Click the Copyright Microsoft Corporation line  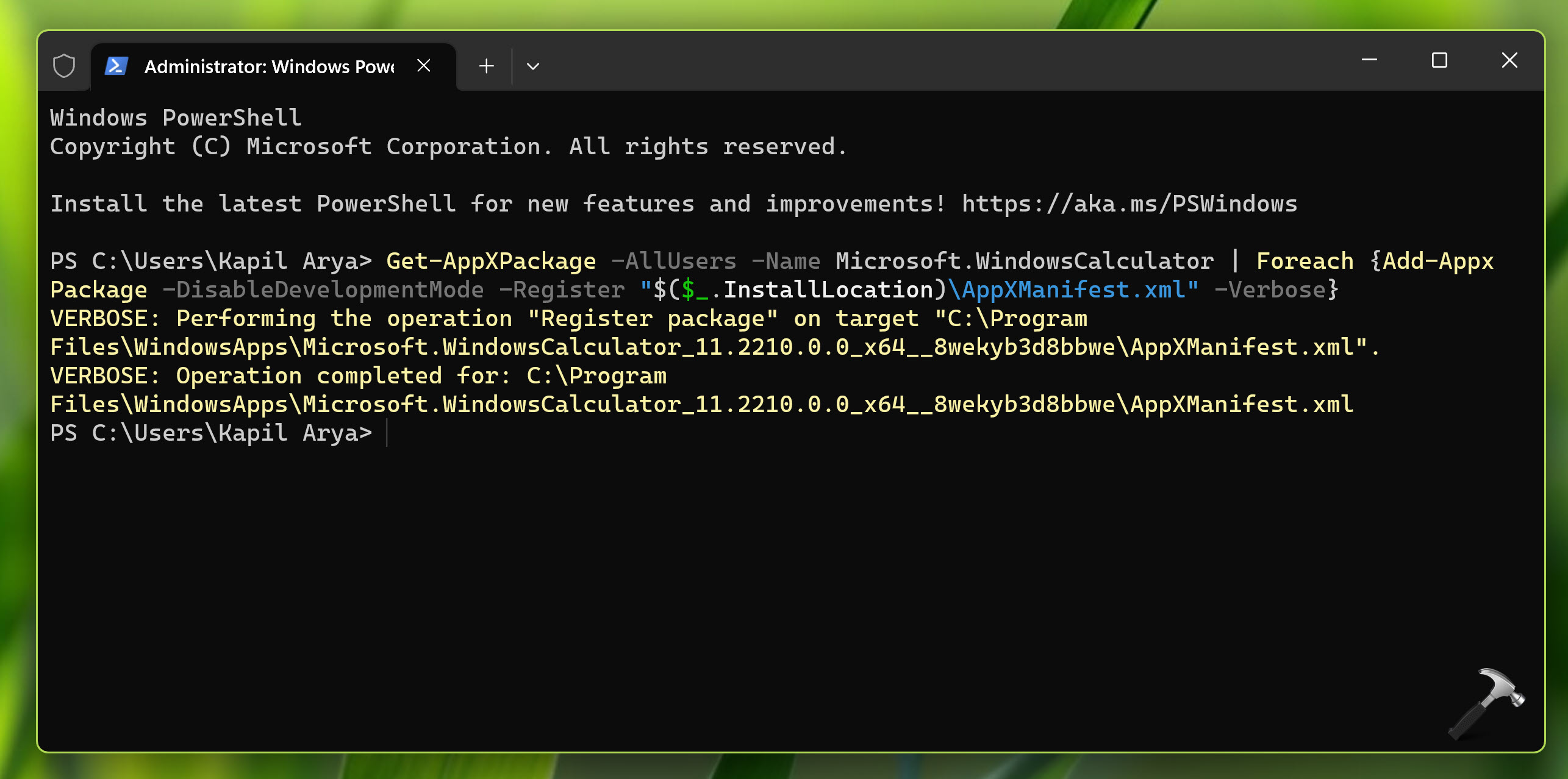448,147
